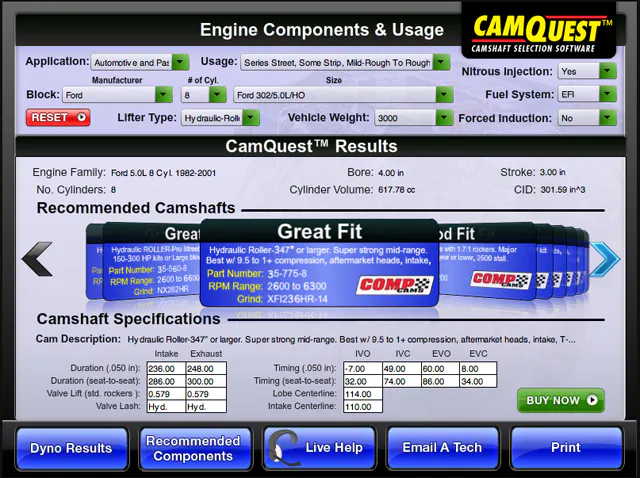640x478 pixels.
Task: Open the block Manufacturer dropdown showing Ford
Action: click(x=118, y=95)
